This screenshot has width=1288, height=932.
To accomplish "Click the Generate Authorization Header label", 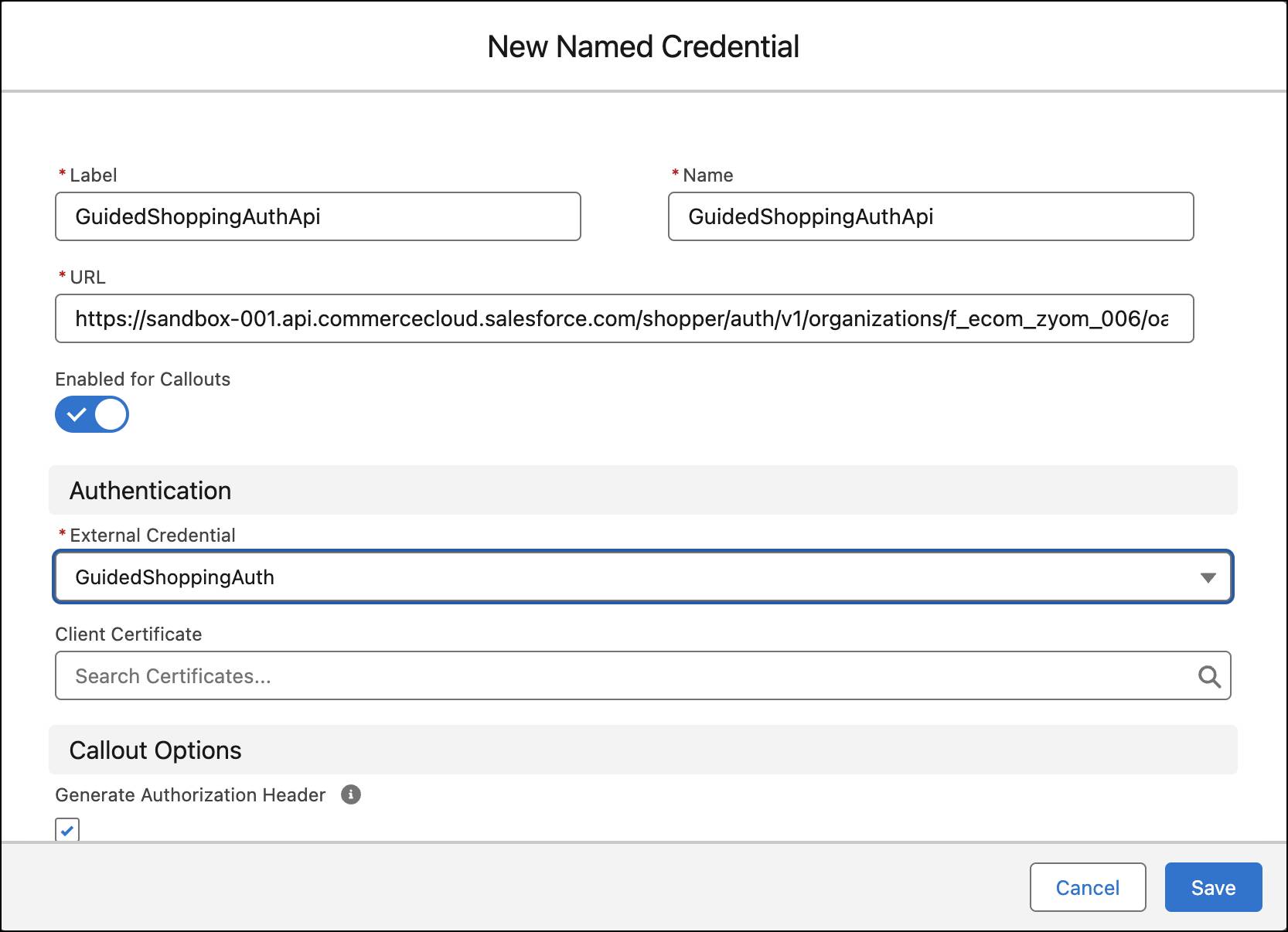I will tap(190, 794).
